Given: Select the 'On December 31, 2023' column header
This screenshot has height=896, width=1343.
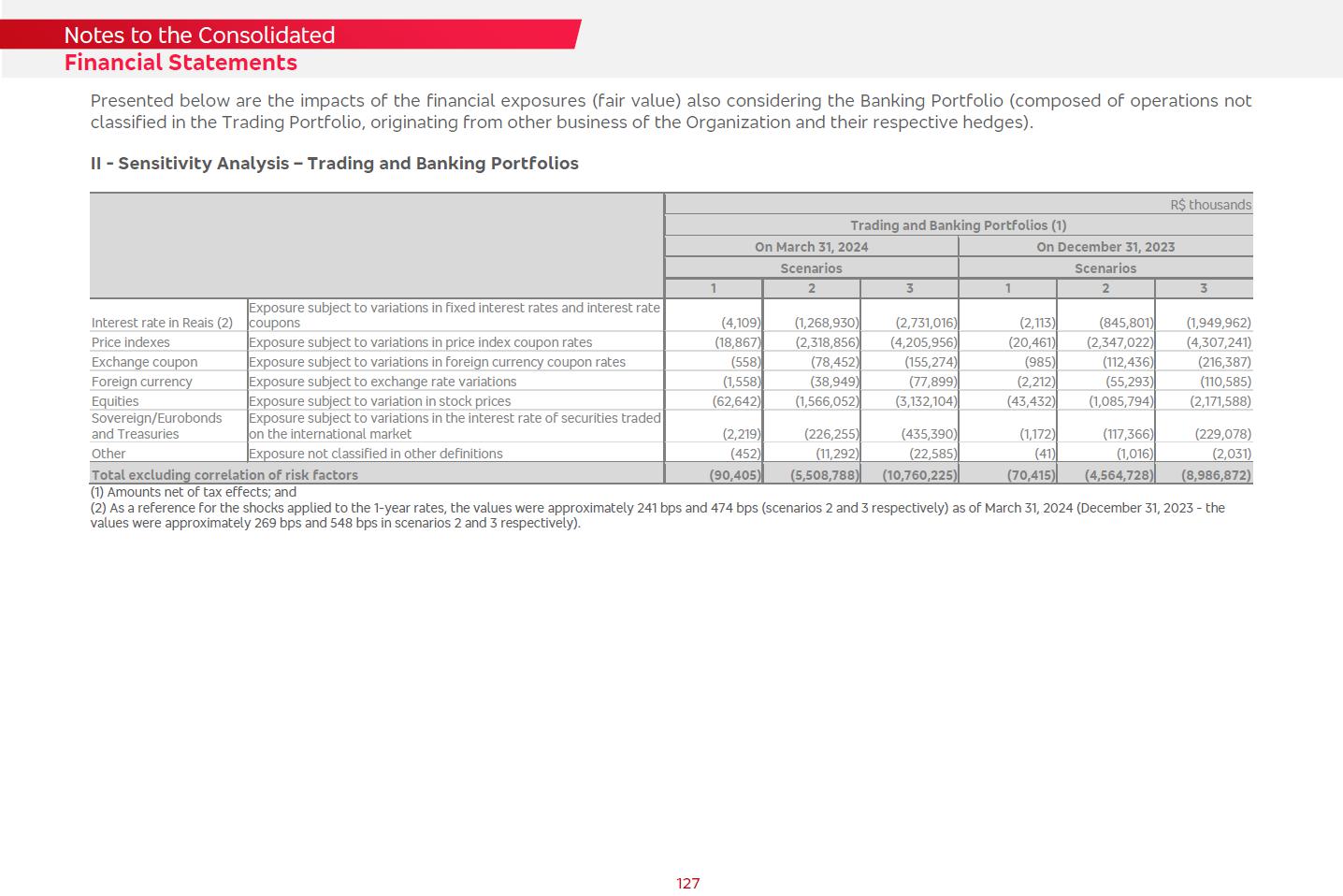Looking at the screenshot, I should coord(1105,247).
